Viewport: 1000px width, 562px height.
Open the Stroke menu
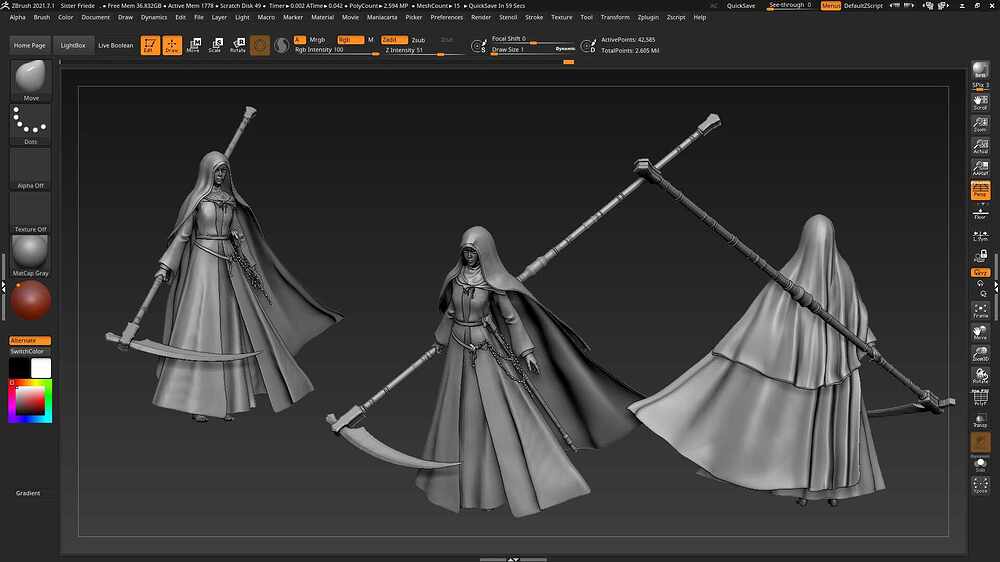(x=534, y=17)
